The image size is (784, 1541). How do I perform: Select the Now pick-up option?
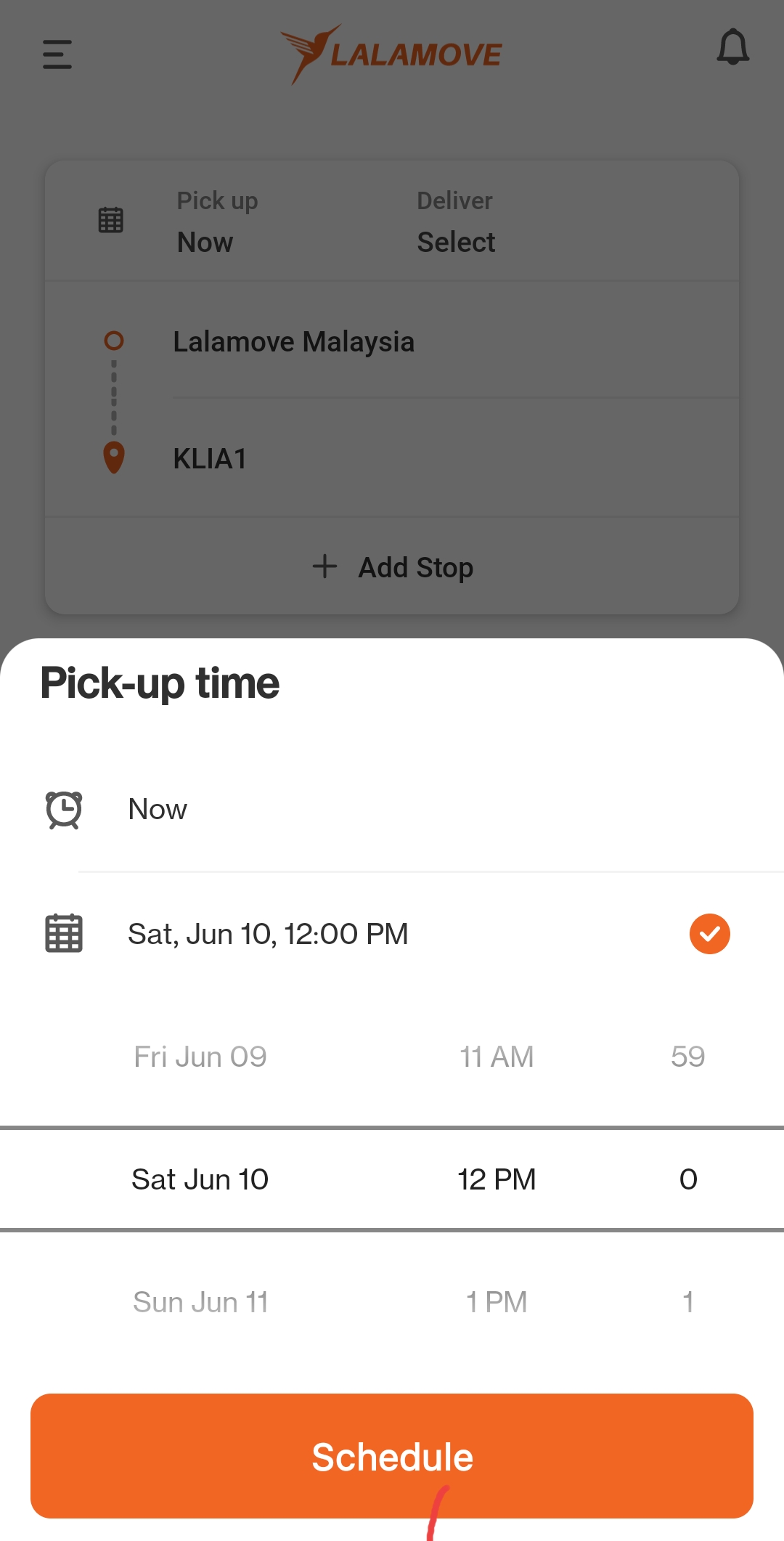click(x=392, y=810)
